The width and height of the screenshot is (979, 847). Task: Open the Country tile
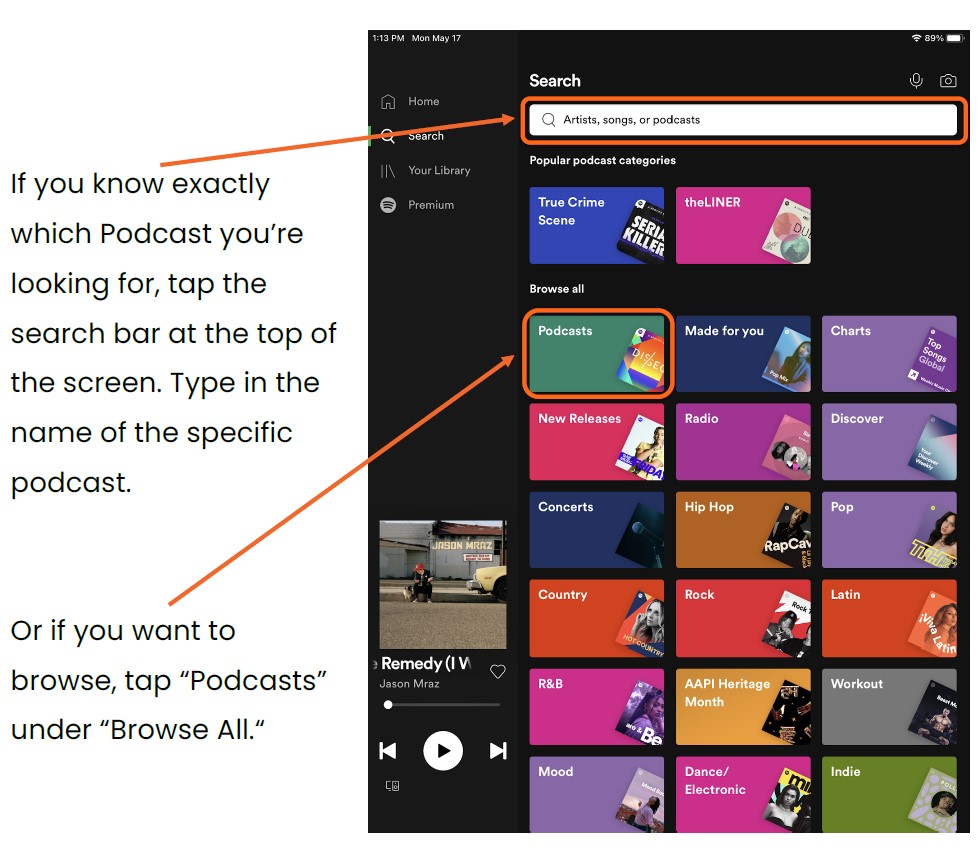pos(597,619)
